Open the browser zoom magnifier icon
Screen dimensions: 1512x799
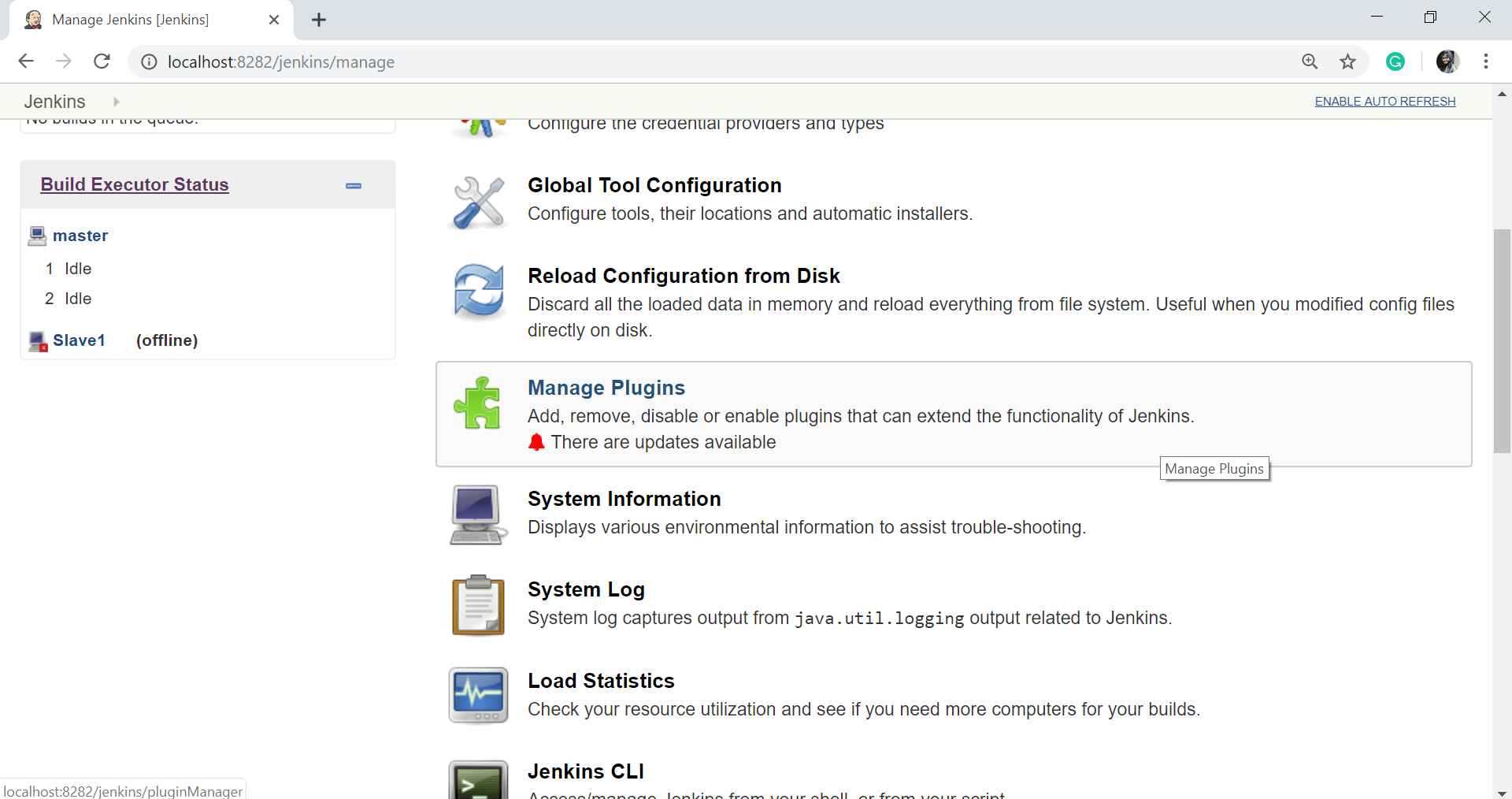click(1310, 61)
